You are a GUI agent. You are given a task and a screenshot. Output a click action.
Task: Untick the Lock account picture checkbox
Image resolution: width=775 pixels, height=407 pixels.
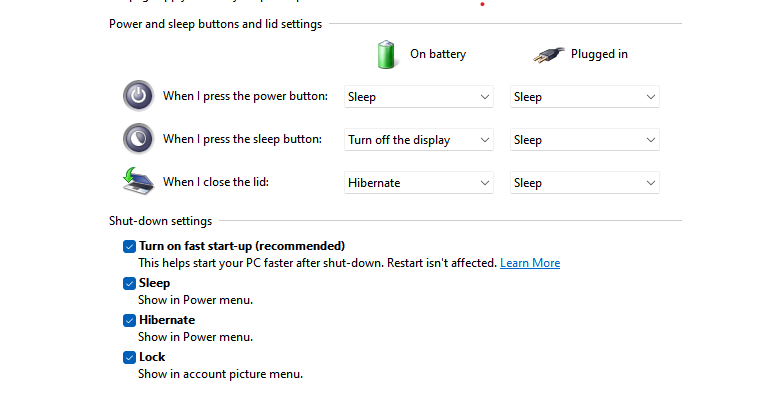click(129, 357)
